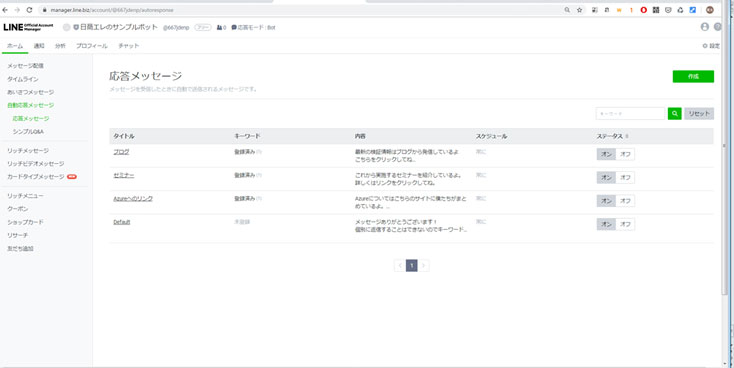The image size is (734, 368).
Task: Open リッチビデオメッセージ in sidebar
Action: tap(36, 163)
